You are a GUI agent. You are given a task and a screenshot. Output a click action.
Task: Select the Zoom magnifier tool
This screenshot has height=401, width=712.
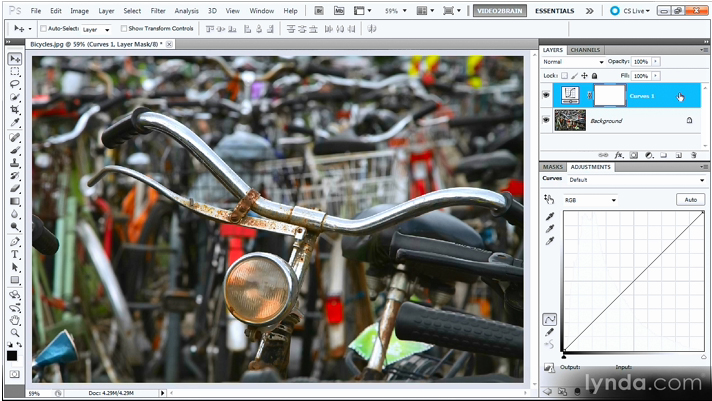15,332
